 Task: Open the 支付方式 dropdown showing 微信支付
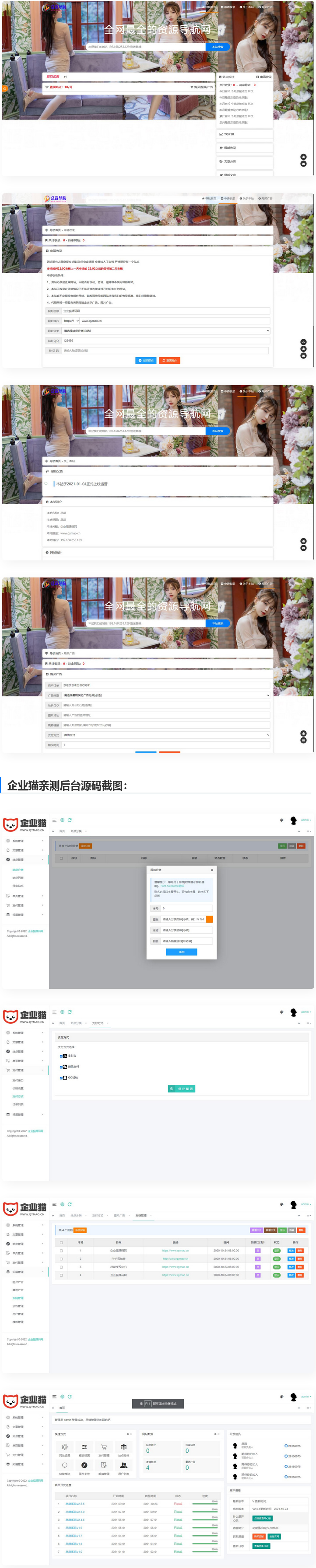[165, 735]
